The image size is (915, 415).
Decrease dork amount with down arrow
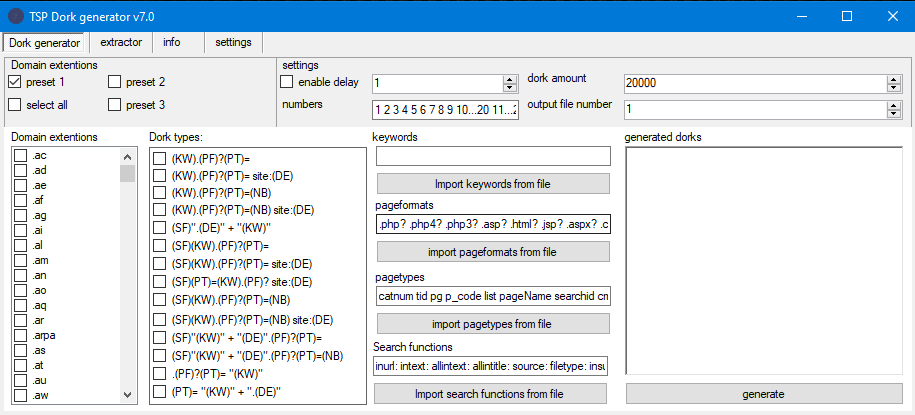(x=893, y=88)
